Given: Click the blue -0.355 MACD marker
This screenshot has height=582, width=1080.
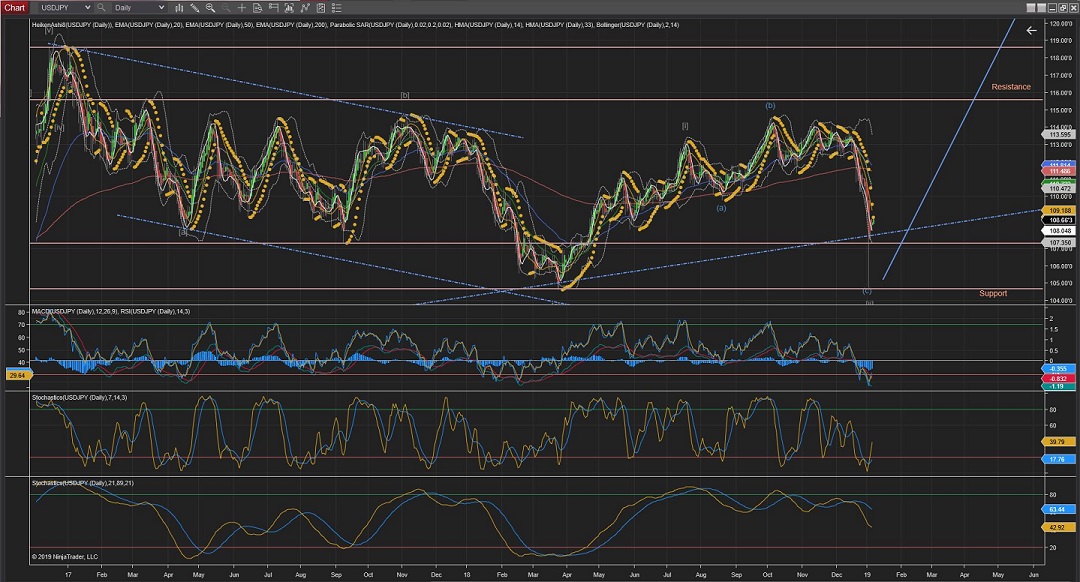Looking at the screenshot, I should (x=1060, y=369).
